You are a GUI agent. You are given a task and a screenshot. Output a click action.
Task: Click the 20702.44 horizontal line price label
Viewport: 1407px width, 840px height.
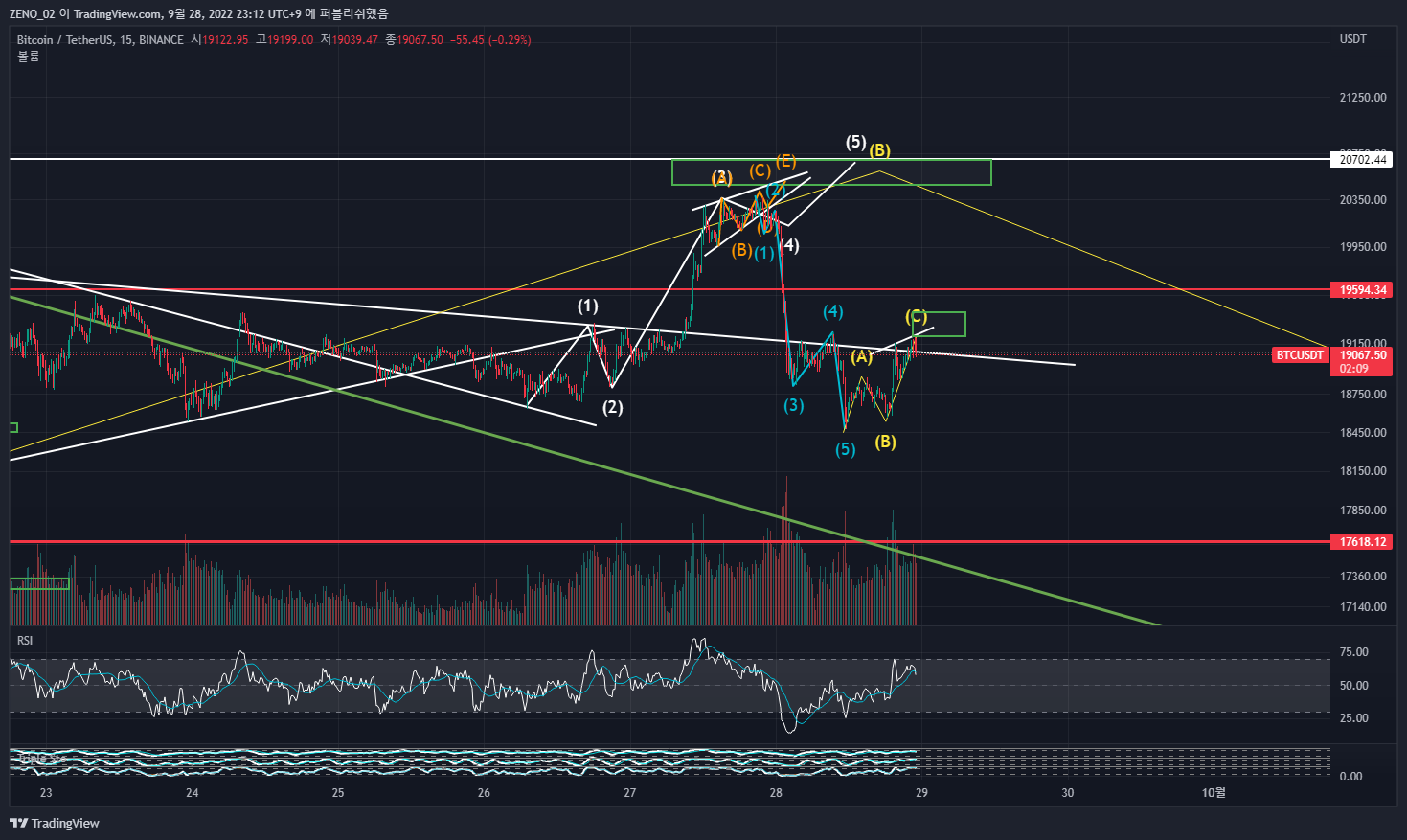point(1362,160)
